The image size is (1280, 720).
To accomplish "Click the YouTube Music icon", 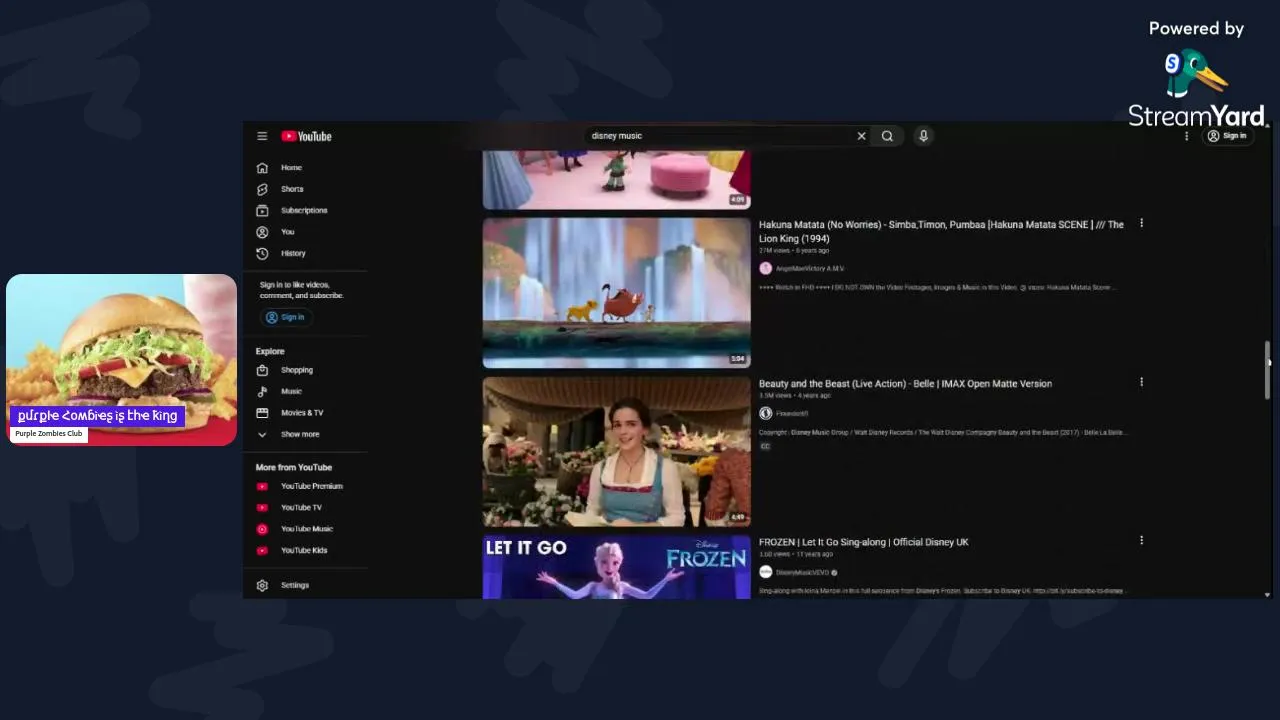I will (262, 529).
